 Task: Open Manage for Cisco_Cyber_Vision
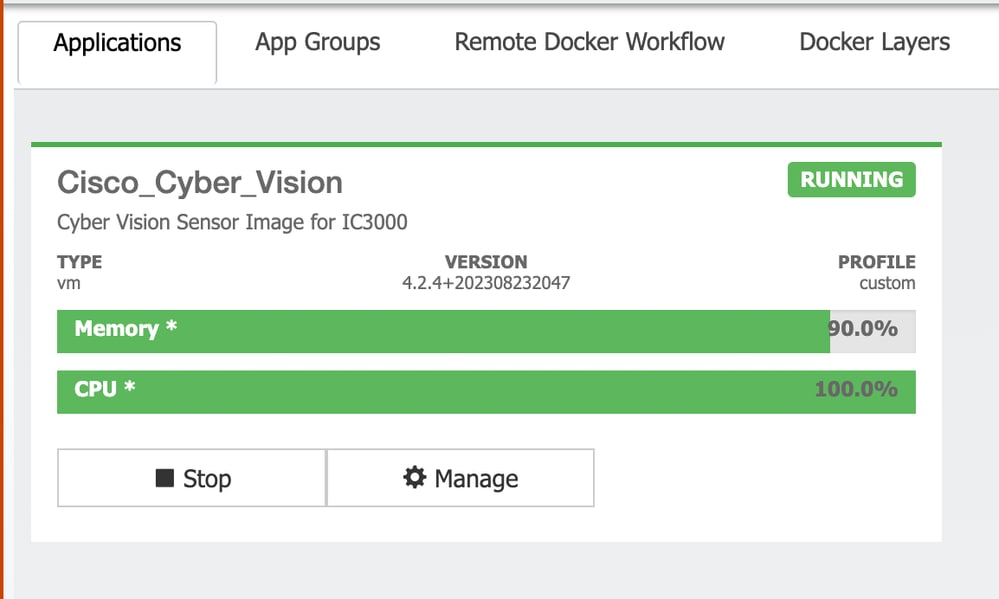[461, 478]
